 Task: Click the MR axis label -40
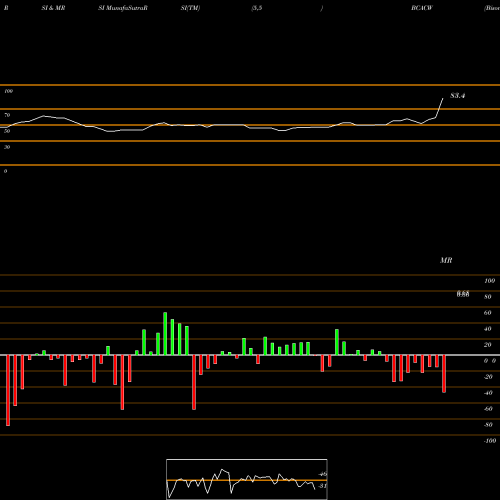click(488, 393)
